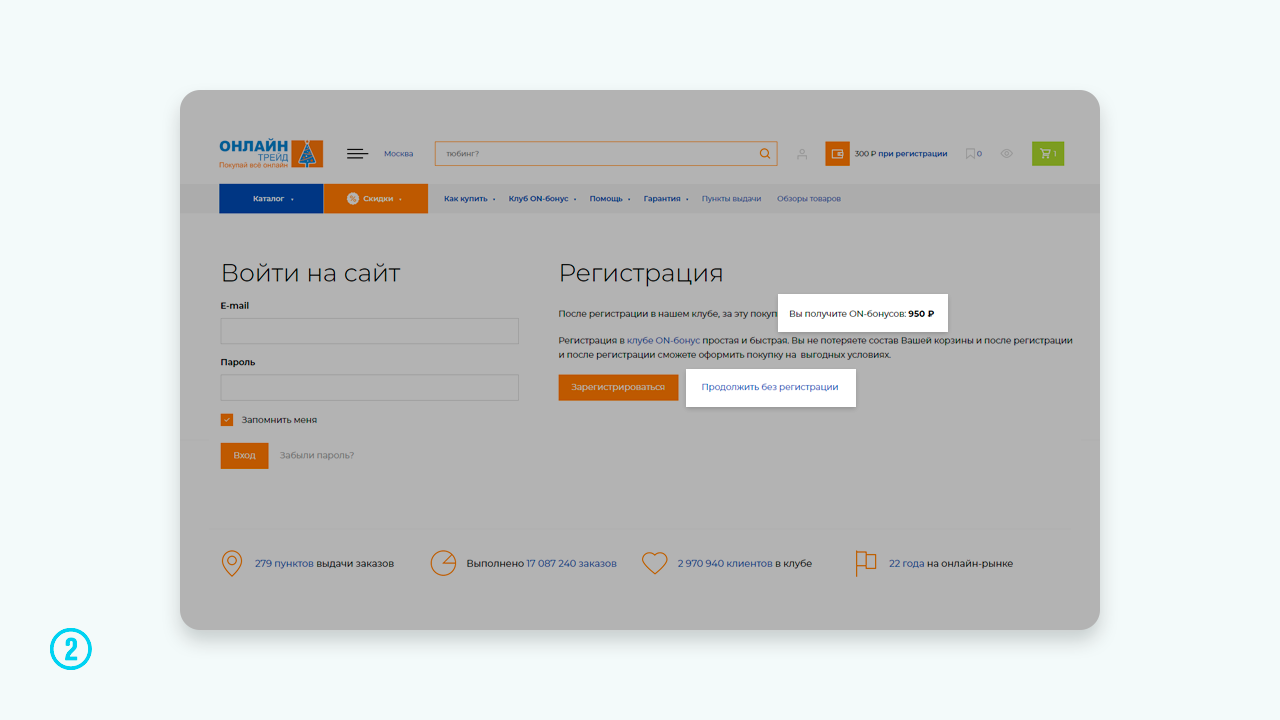
Task: Open the bookmarks favorites icon
Action: (970, 154)
